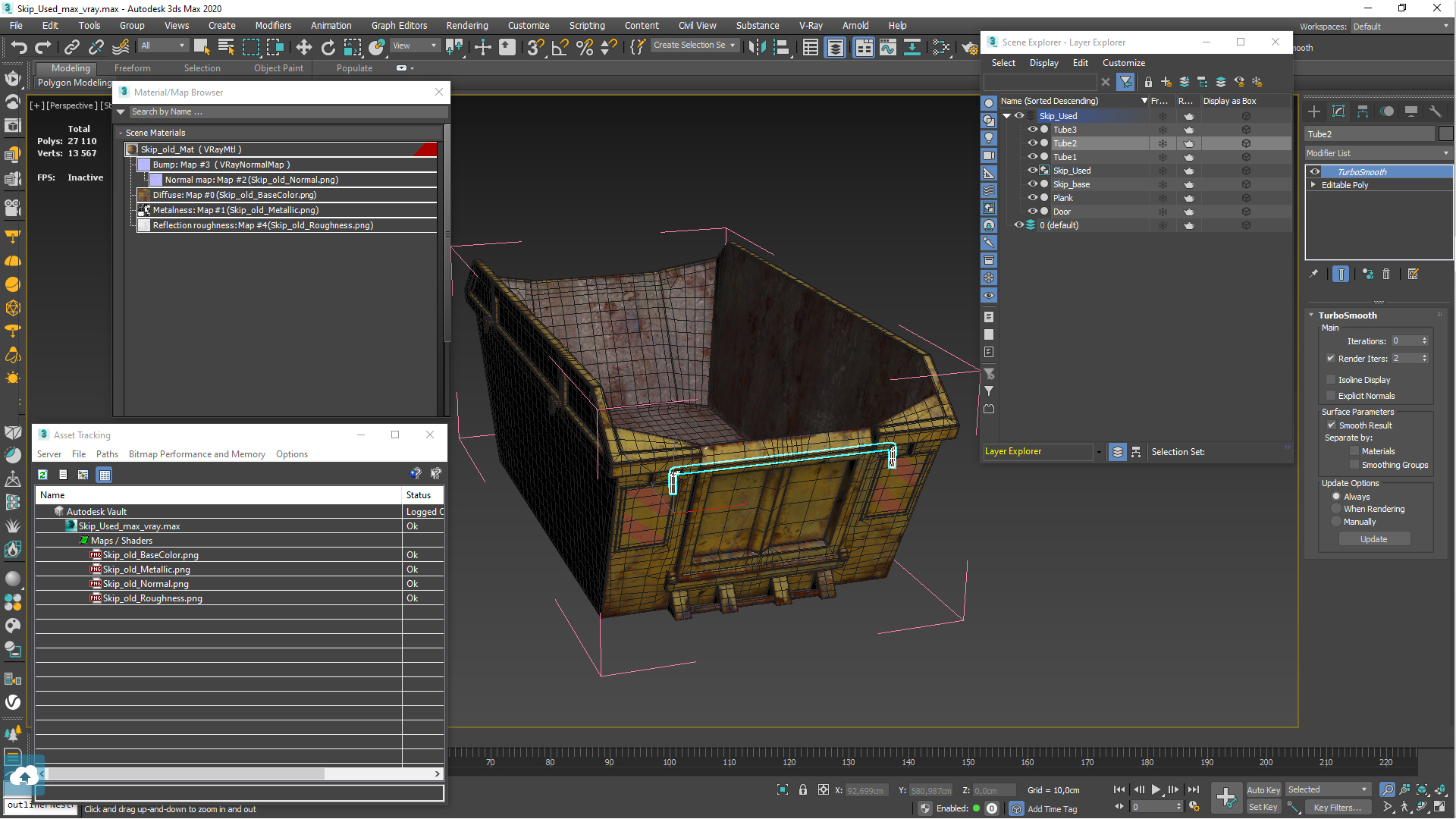
Task: Switch to the Freeform ribbon tab
Action: coord(132,68)
